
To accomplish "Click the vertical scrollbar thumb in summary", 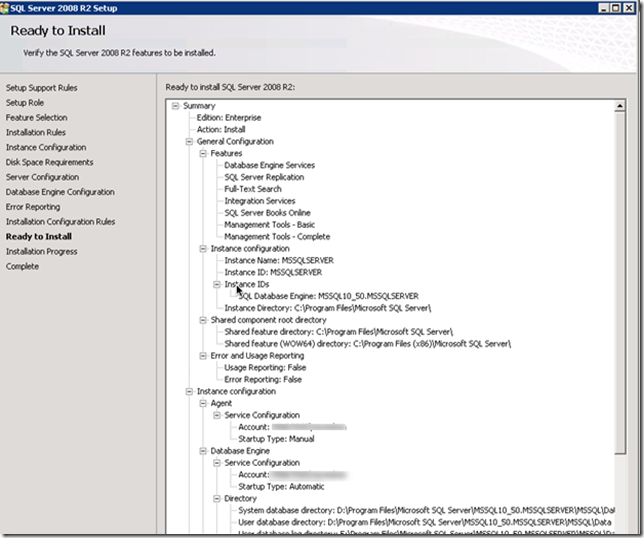I will coord(620,283).
